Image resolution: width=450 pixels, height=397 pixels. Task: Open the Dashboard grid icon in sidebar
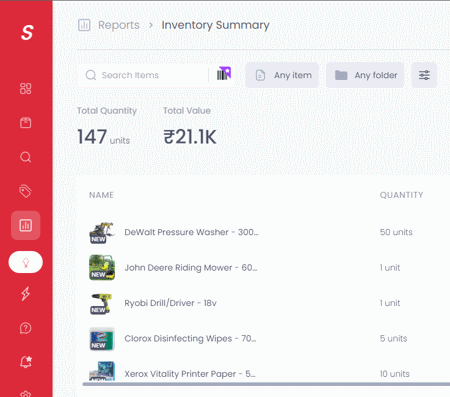pos(26,89)
